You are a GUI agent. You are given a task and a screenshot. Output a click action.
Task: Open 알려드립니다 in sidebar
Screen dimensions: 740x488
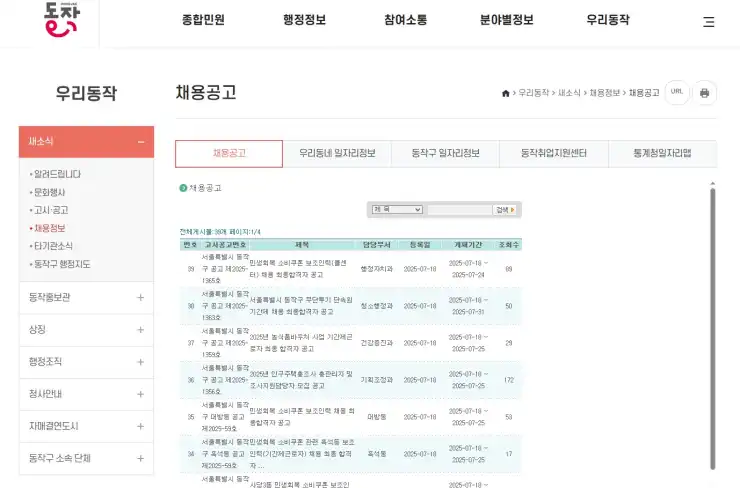tap(57, 174)
